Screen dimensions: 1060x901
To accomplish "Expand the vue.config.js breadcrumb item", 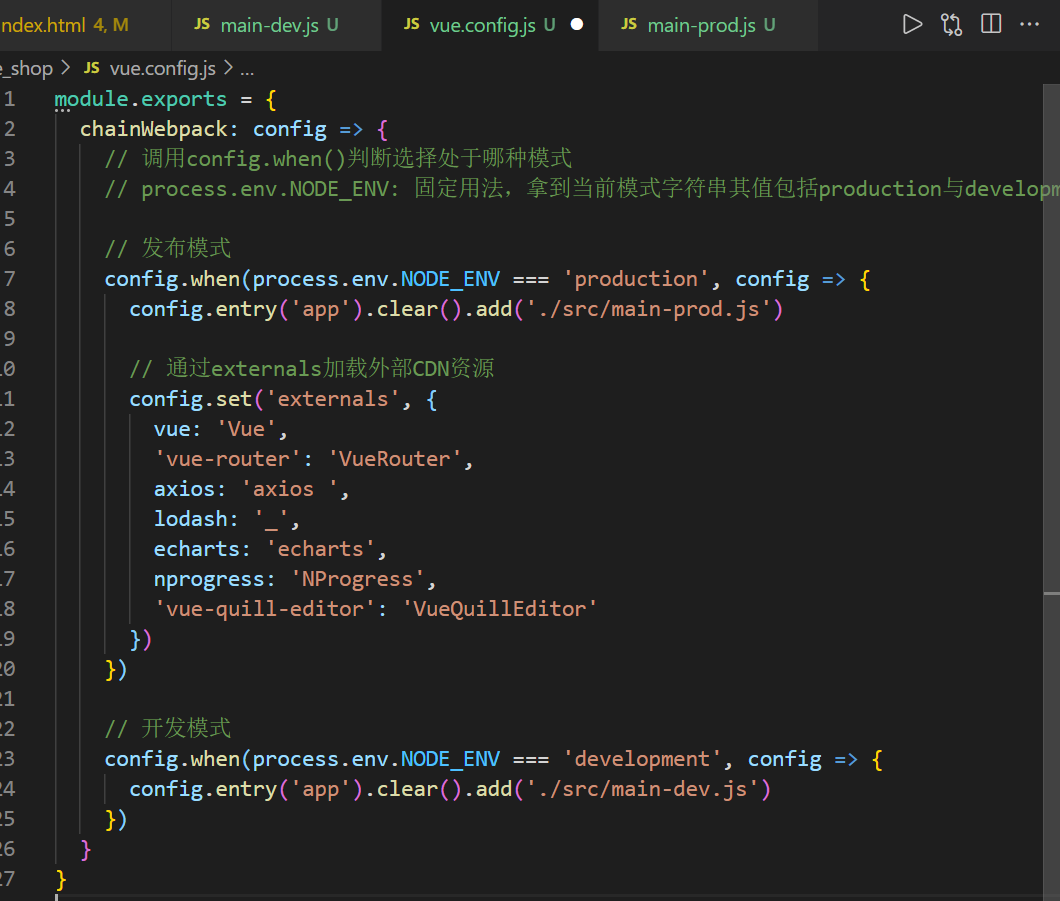I will (x=162, y=68).
